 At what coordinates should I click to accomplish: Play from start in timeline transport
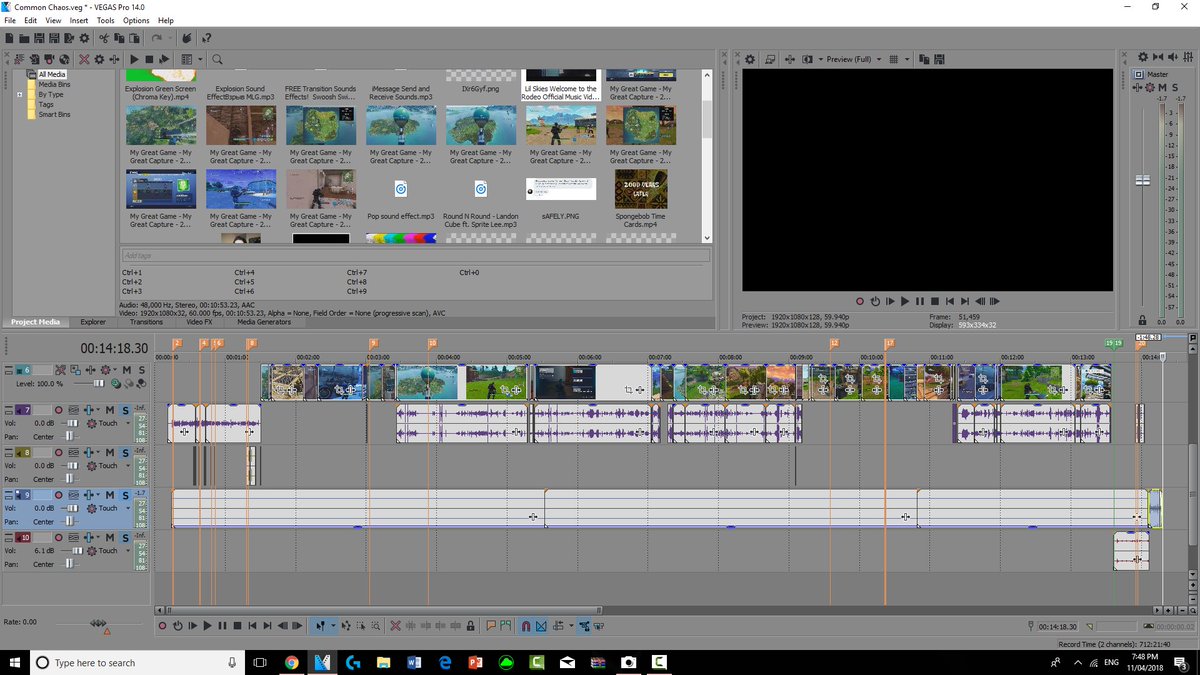coord(192,626)
